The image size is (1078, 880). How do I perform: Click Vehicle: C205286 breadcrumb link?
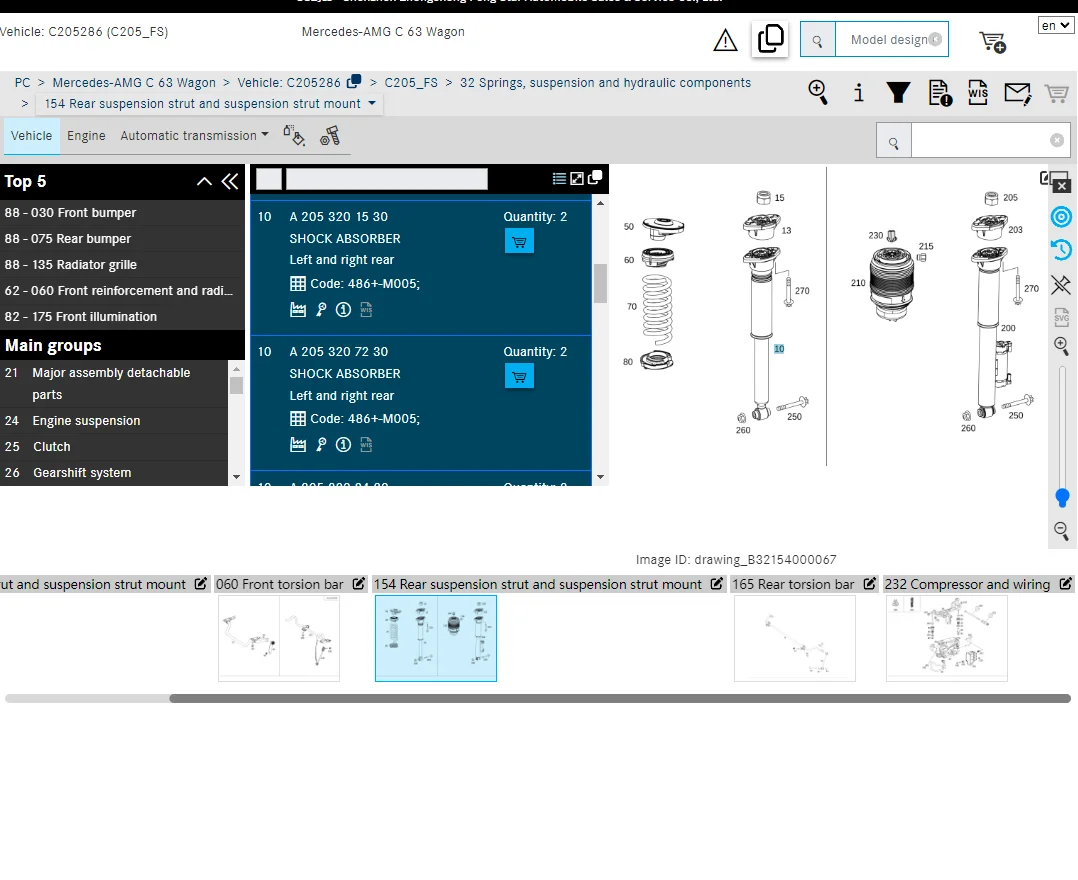pyautogui.click(x=289, y=82)
